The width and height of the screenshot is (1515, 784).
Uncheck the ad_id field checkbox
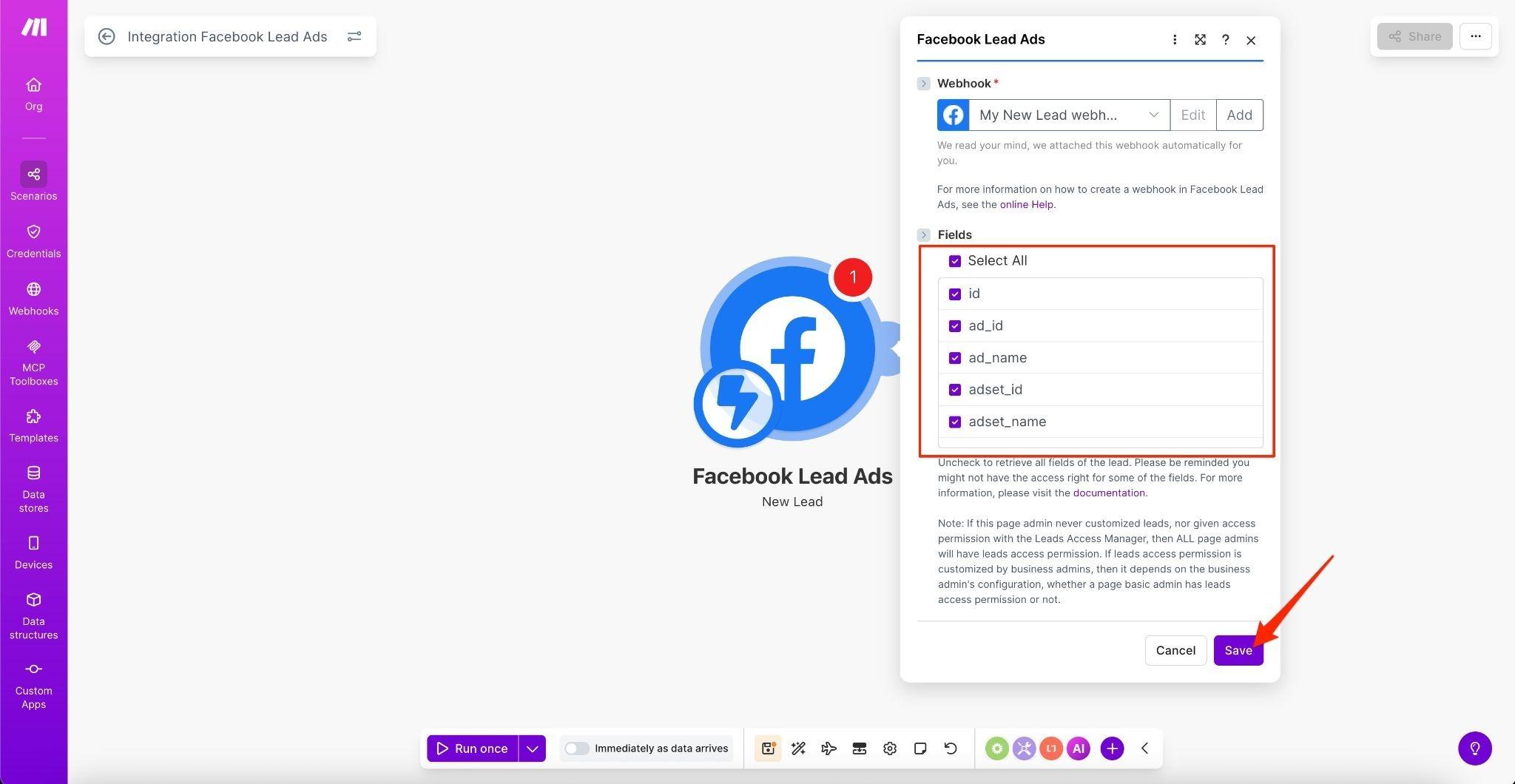click(955, 326)
